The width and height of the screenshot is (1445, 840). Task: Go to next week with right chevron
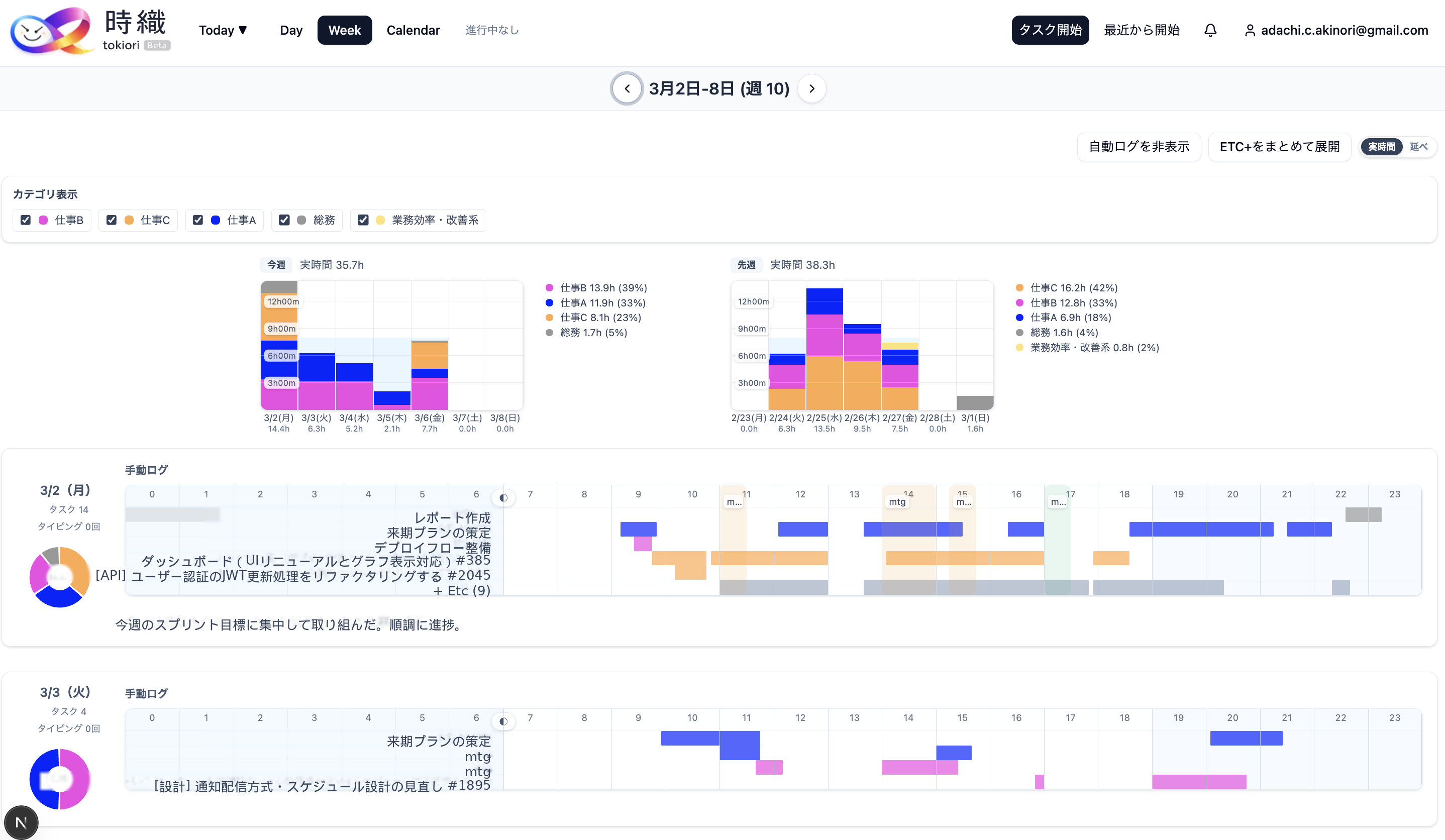[811, 88]
